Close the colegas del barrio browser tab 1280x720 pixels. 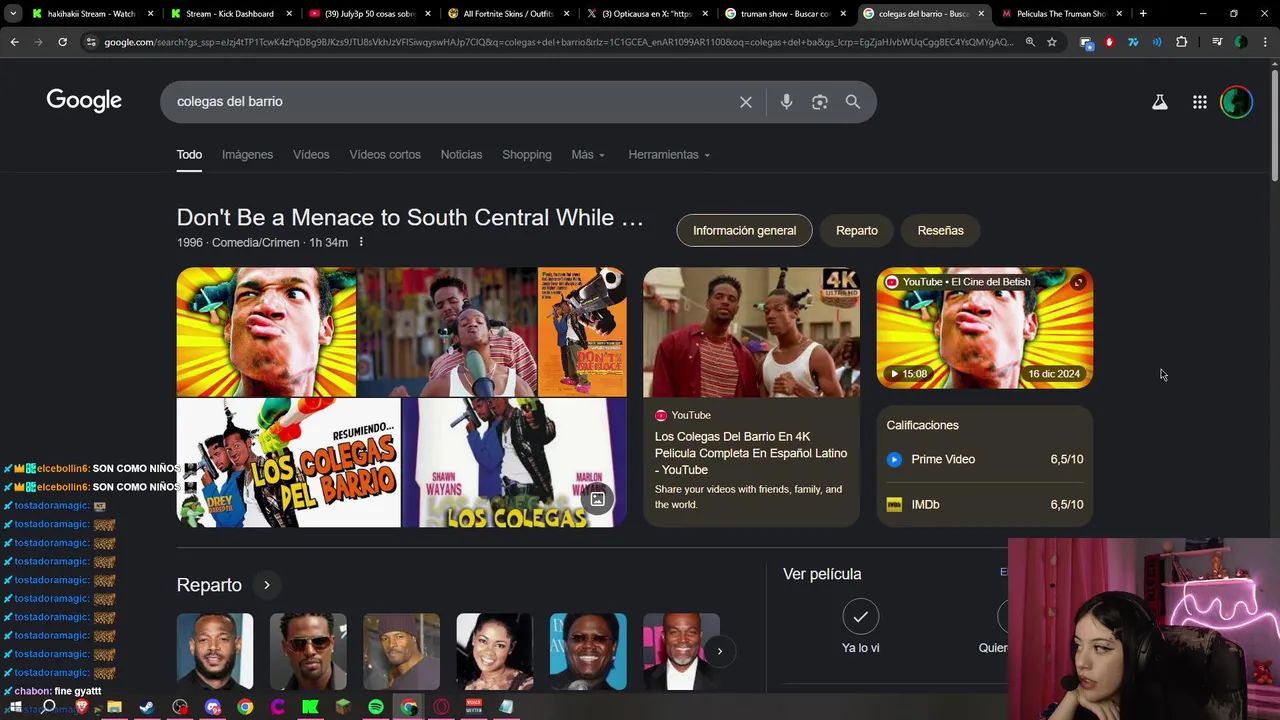click(x=981, y=14)
